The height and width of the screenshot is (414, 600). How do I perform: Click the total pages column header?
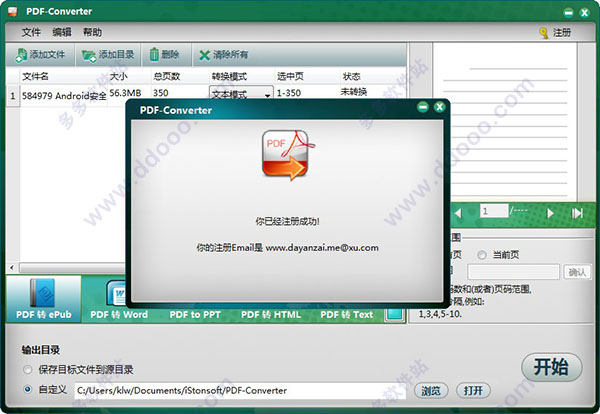166,77
